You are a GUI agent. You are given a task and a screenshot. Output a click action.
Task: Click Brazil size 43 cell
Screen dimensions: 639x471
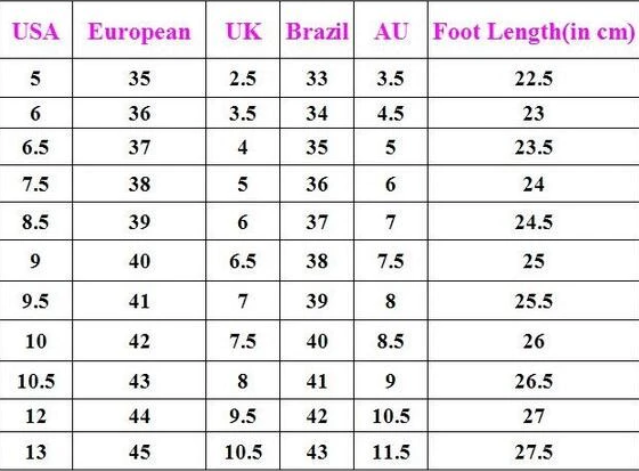(317, 450)
